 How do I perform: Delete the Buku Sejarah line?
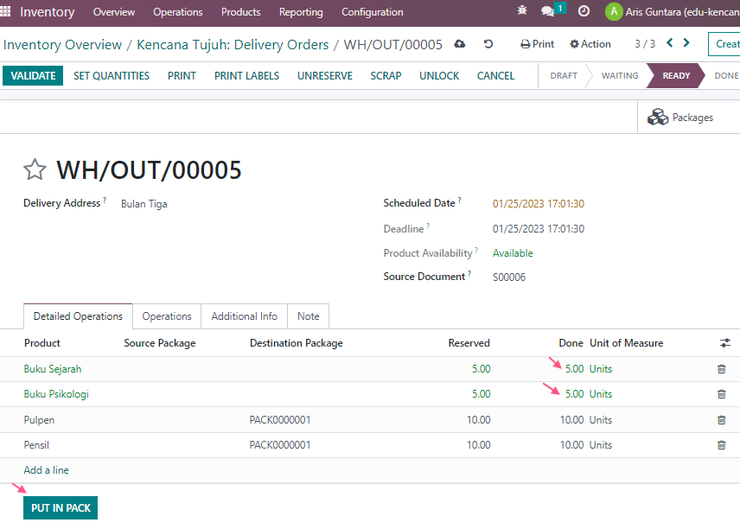point(721,369)
